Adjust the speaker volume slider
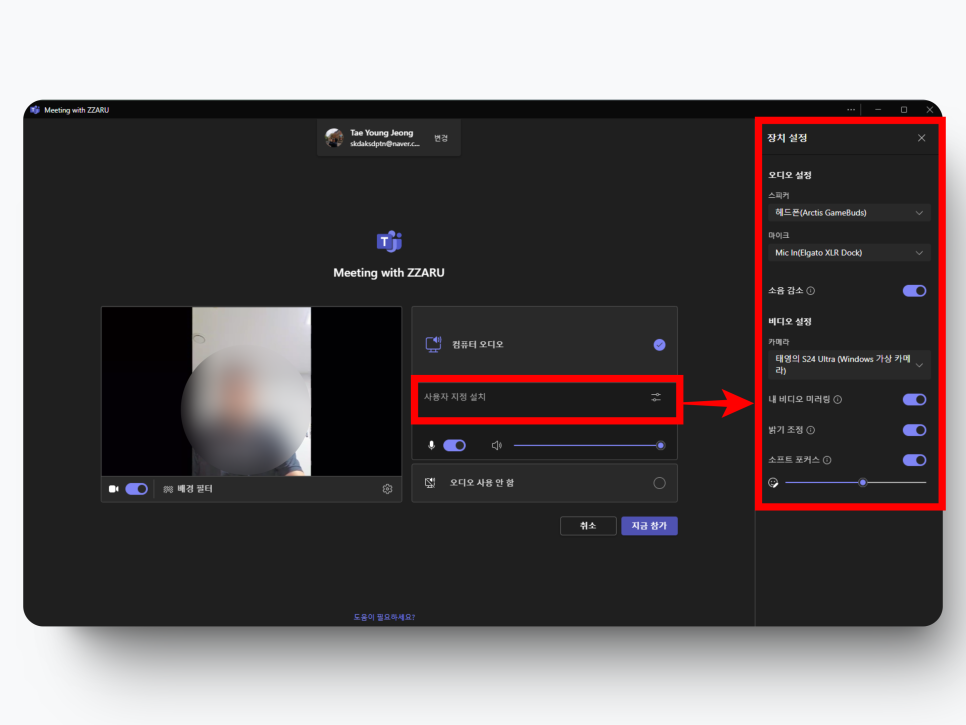Screen dimensions: 966x725 tap(588, 445)
